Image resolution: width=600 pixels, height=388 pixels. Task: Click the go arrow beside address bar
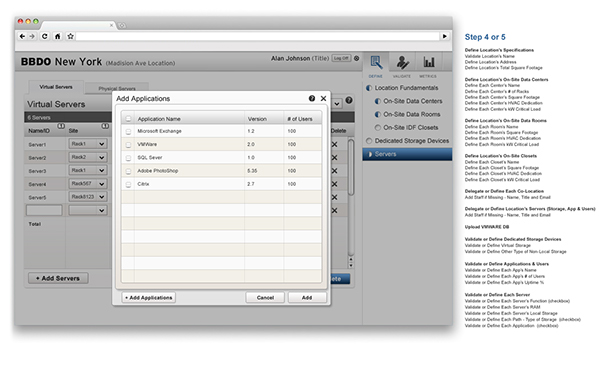(x=445, y=36)
